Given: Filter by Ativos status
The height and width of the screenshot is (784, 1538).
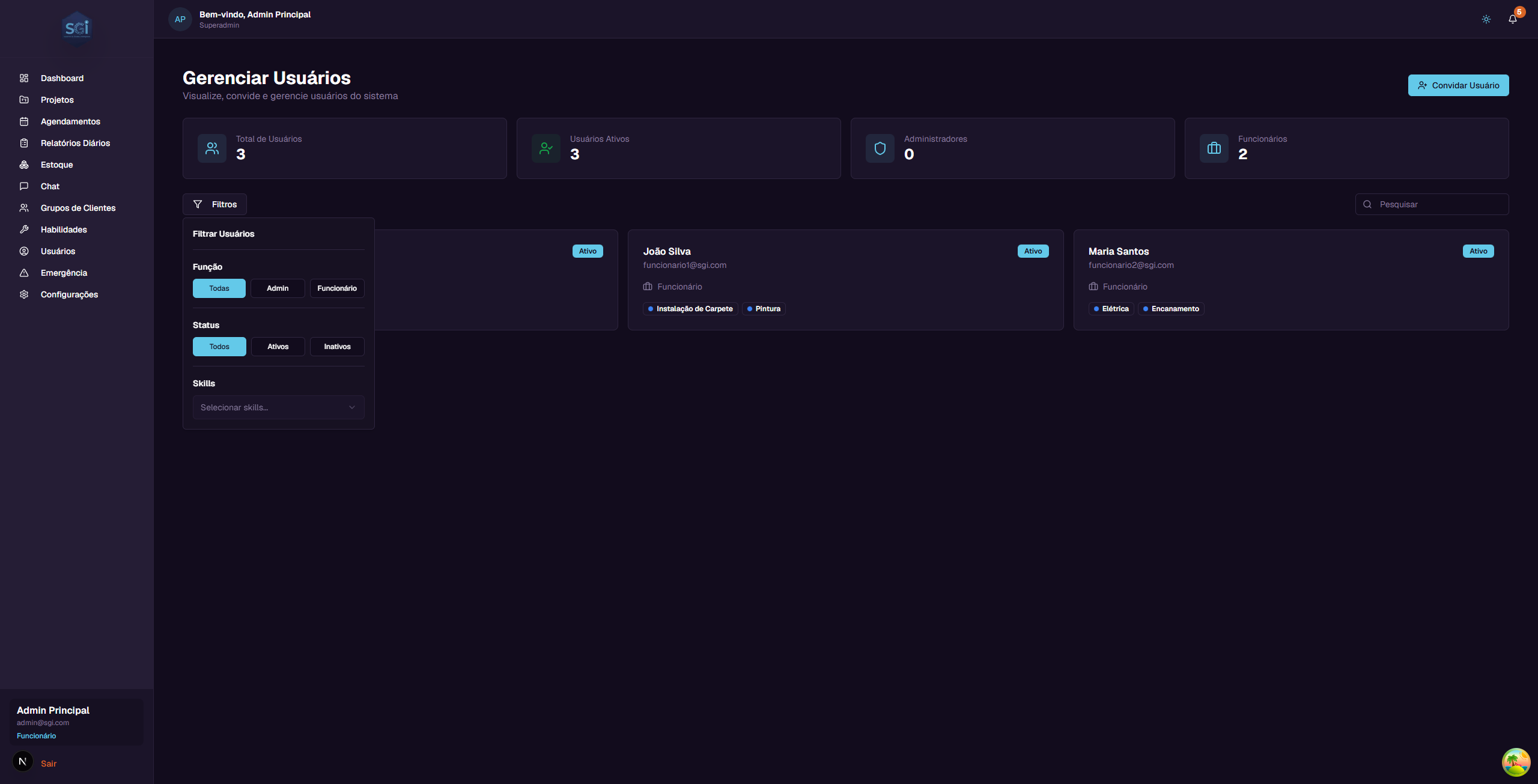Looking at the screenshot, I should pos(278,347).
